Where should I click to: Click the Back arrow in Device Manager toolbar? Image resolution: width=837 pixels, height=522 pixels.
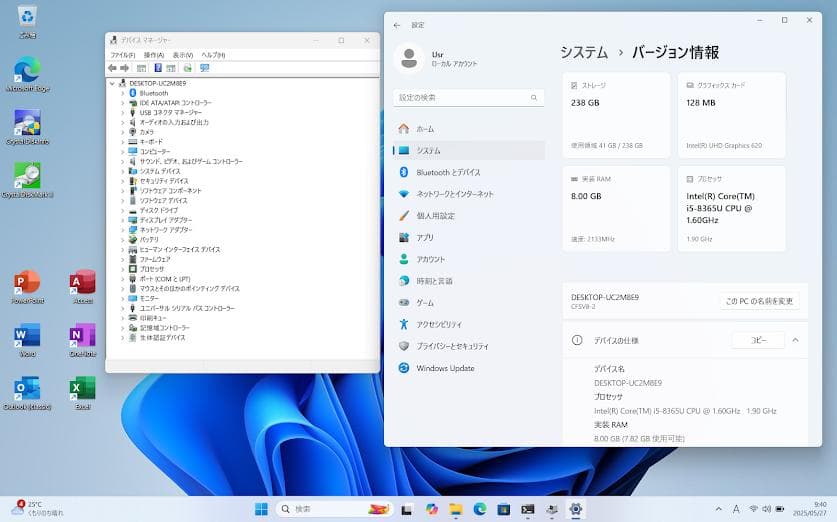(x=112, y=68)
